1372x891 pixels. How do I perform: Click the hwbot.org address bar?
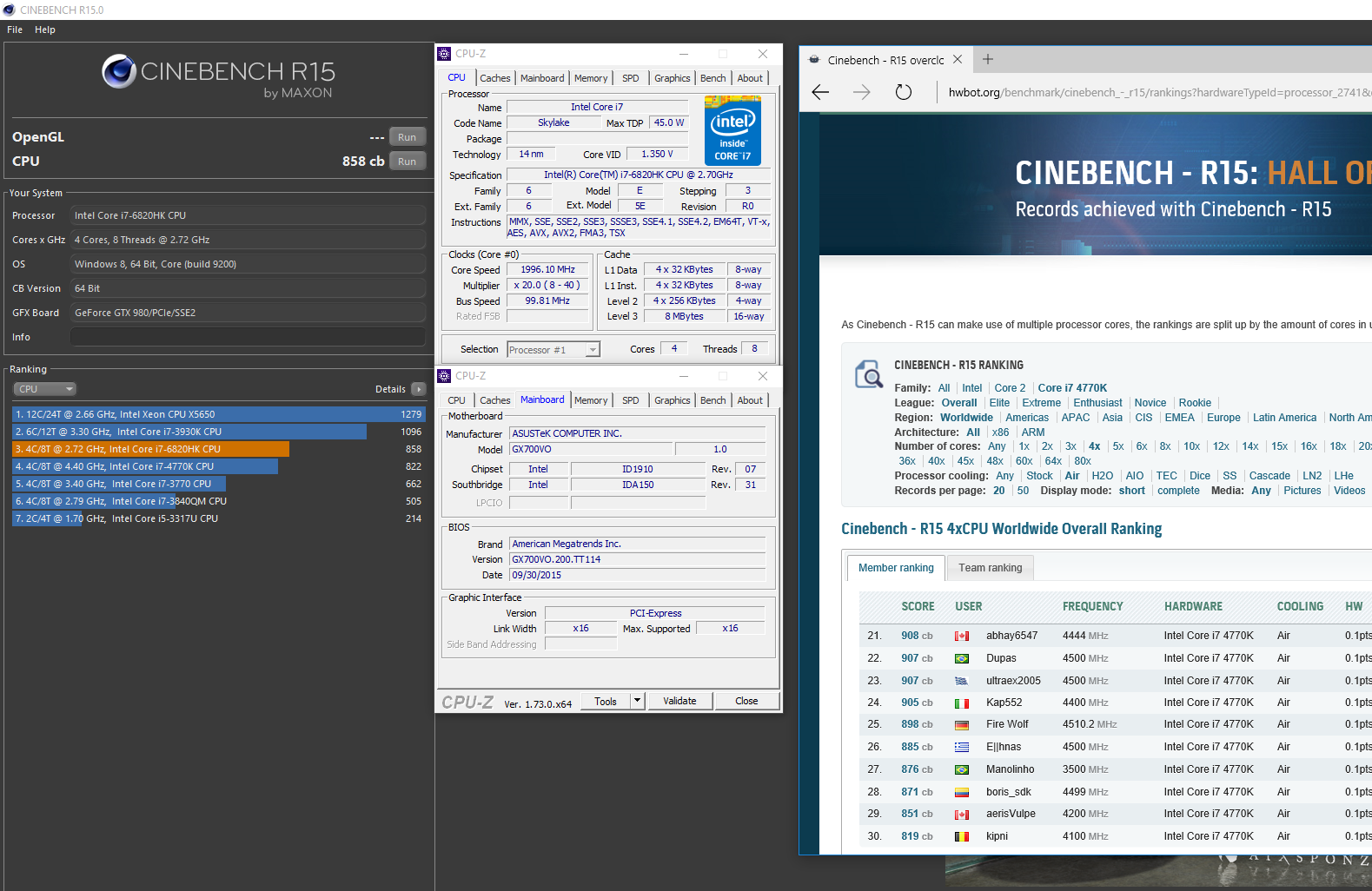coord(1156,92)
